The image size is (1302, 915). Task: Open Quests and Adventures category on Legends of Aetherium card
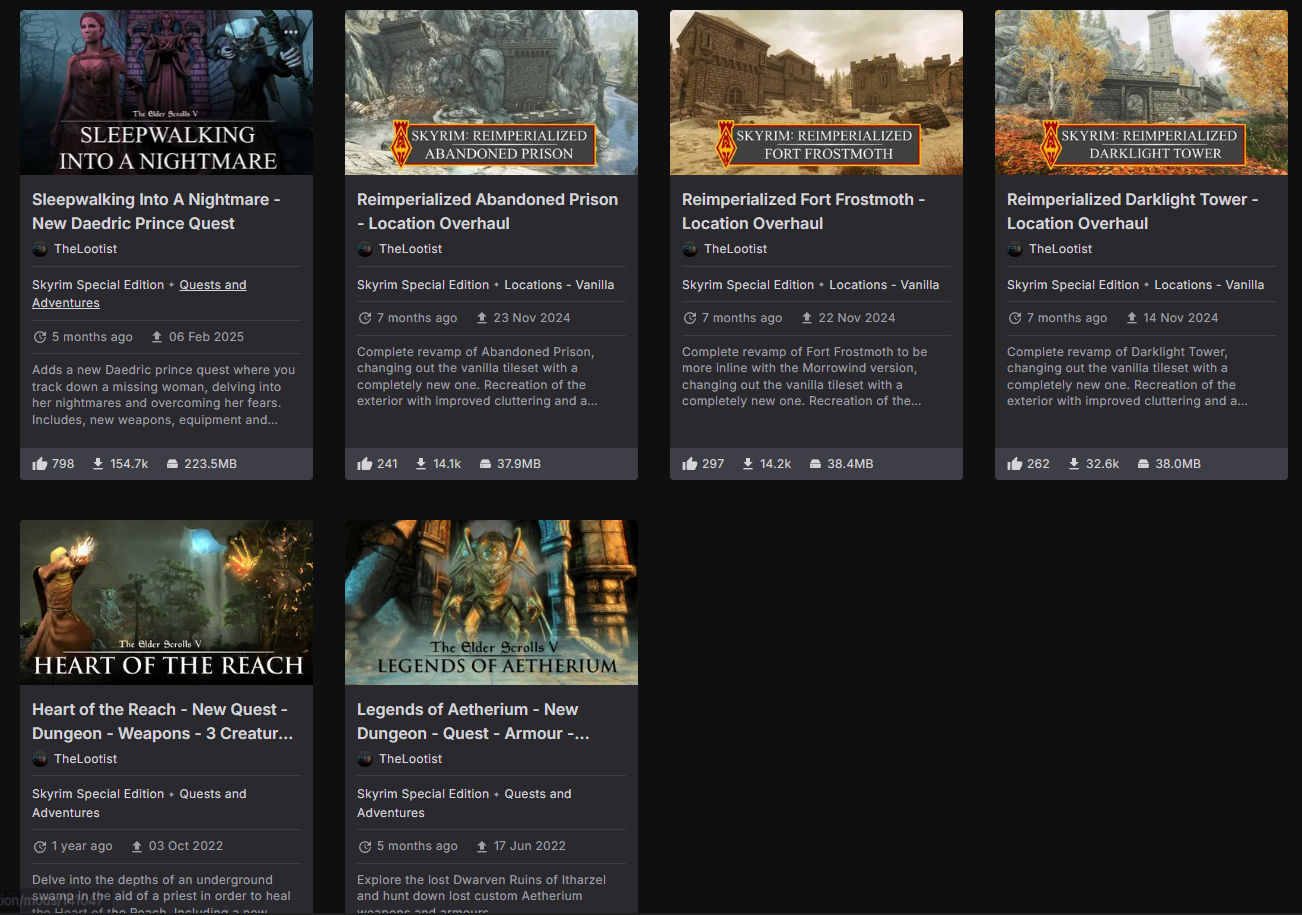(464, 803)
